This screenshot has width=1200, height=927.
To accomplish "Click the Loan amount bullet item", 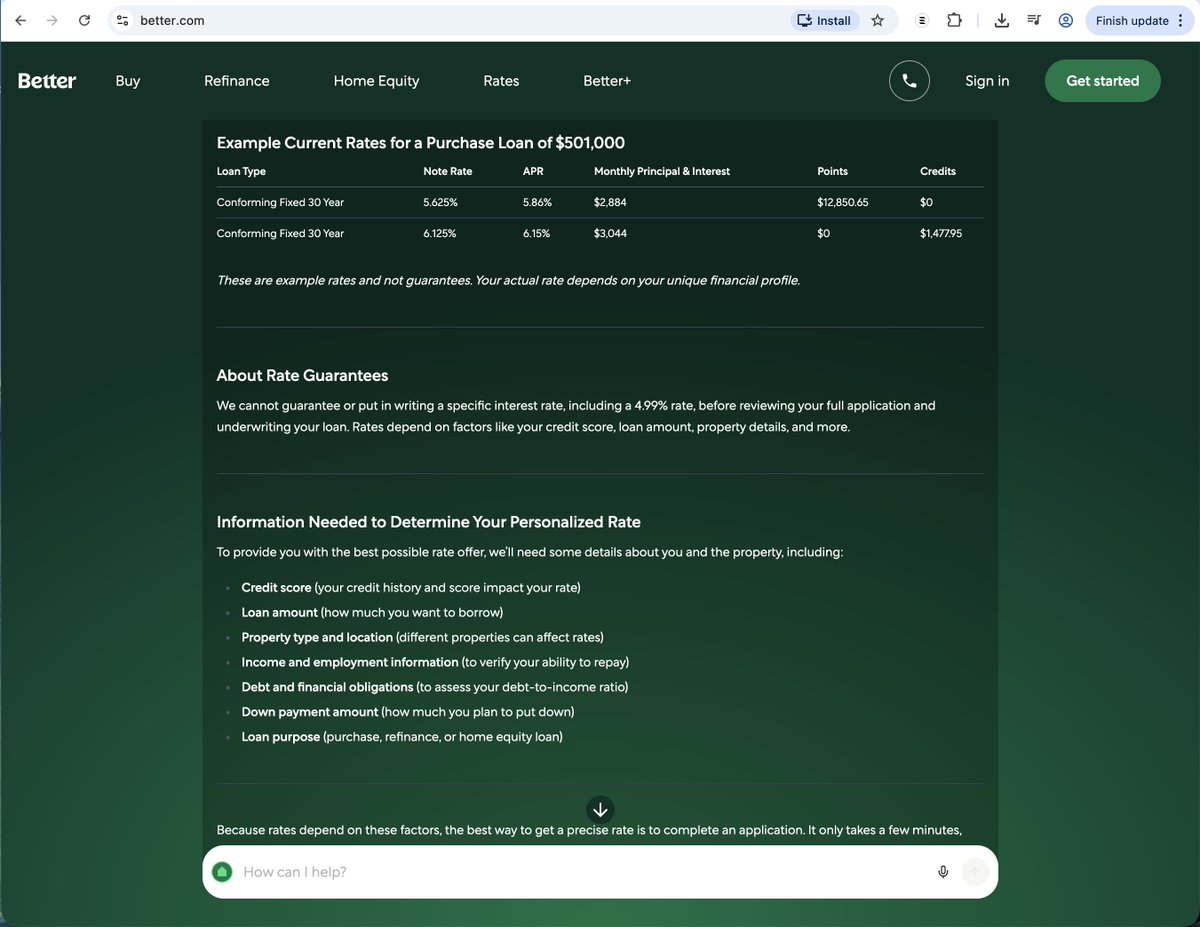I will [x=372, y=612].
